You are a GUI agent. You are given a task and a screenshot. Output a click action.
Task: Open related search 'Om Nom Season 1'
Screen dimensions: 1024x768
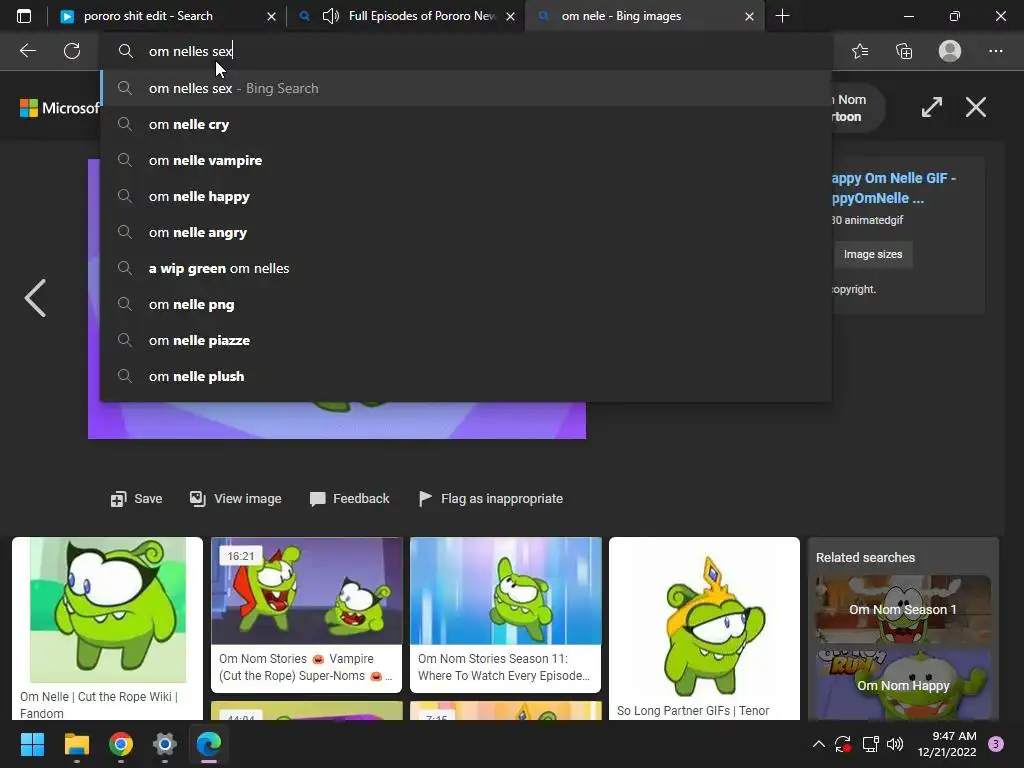click(903, 609)
